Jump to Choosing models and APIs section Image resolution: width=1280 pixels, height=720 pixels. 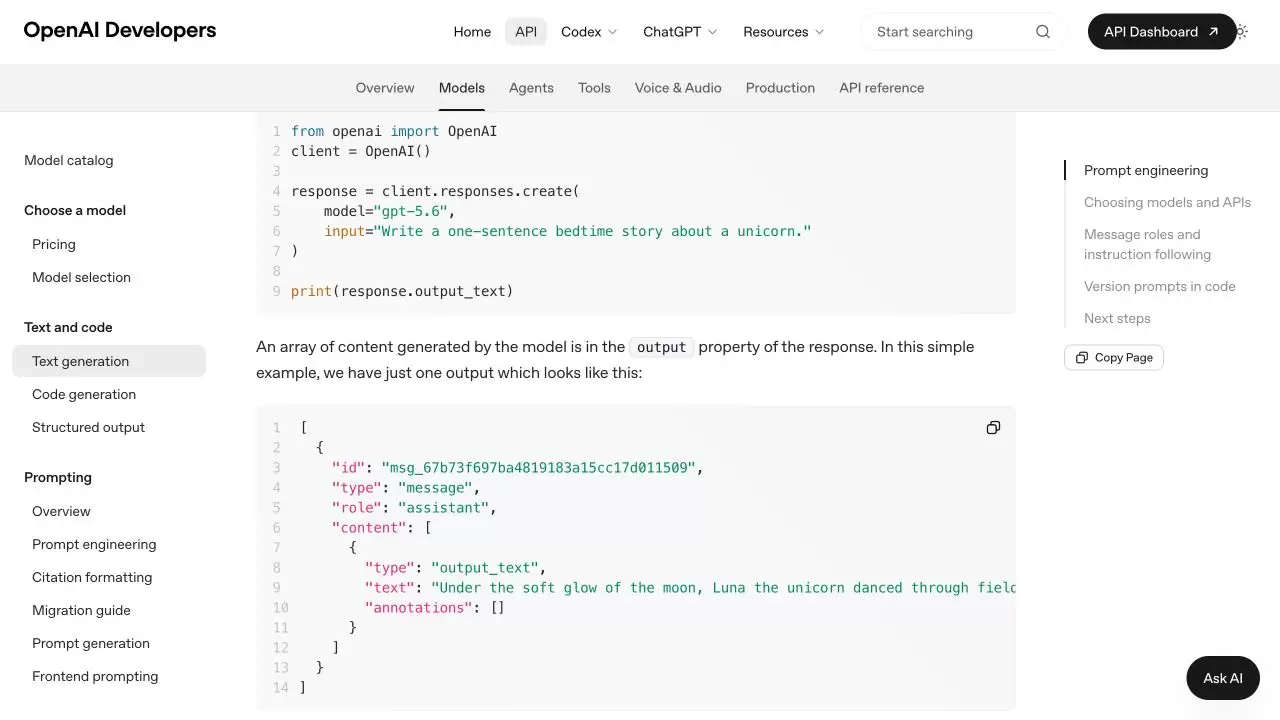point(1167,202)
